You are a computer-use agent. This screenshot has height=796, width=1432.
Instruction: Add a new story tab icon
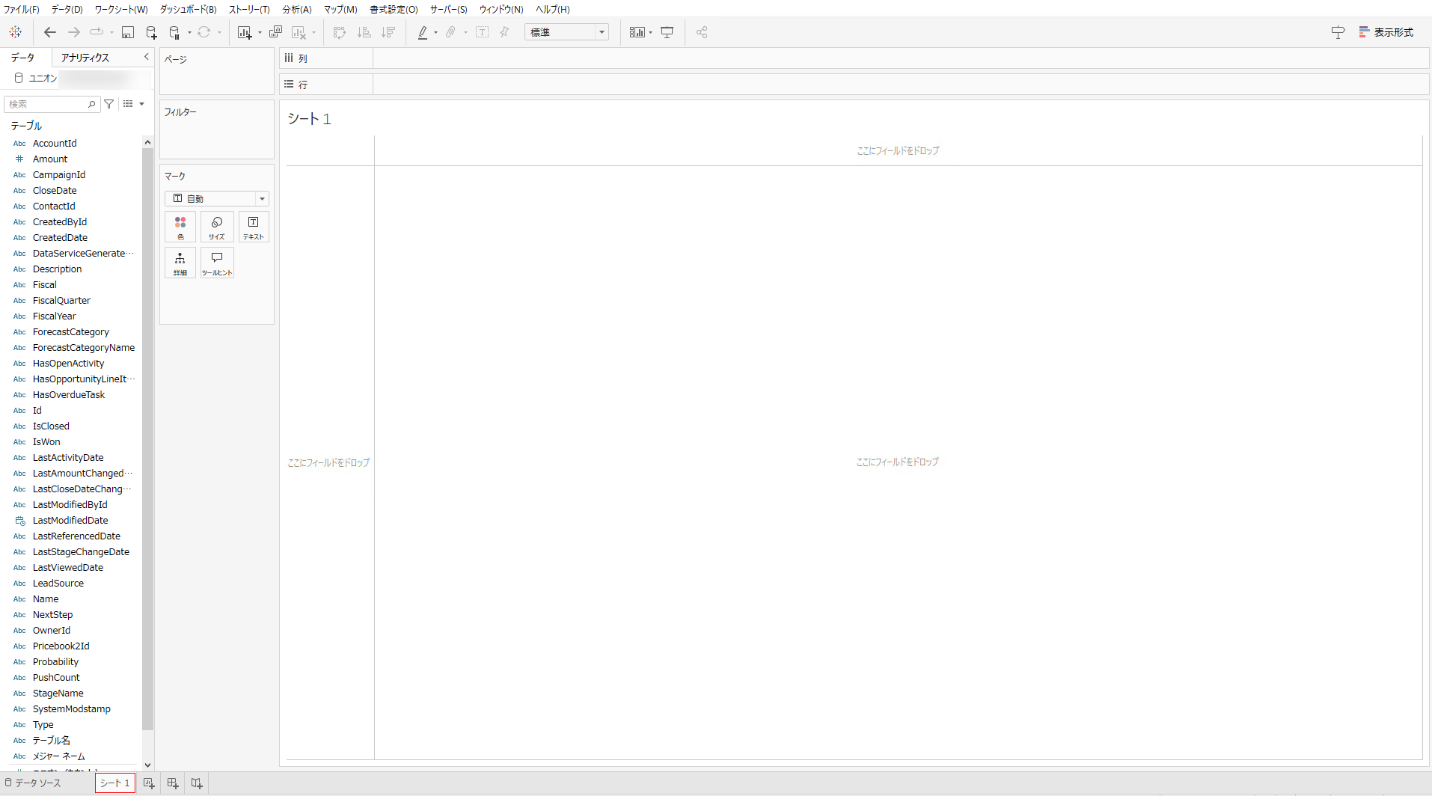197,783
